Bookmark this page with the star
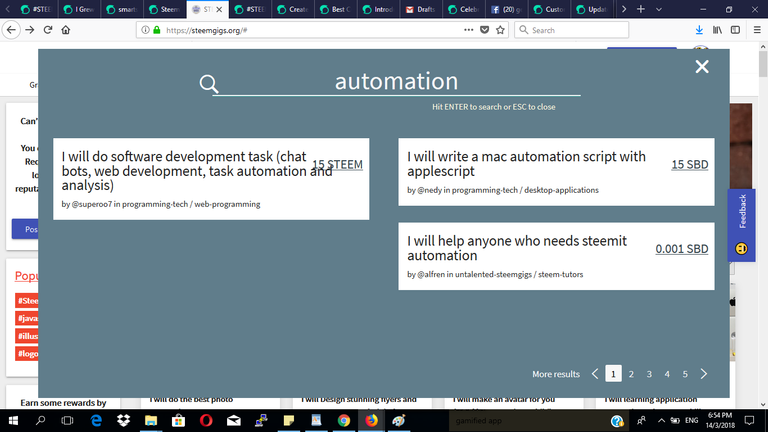Screen dimensions: 768x432 pyautogui.click(x=500, y=30)
